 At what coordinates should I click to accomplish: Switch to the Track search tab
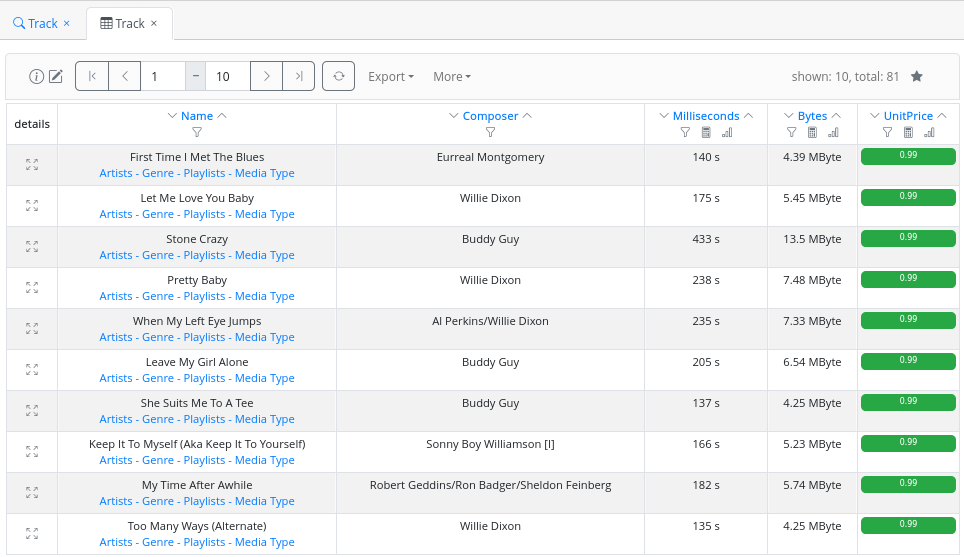point(35,23)
